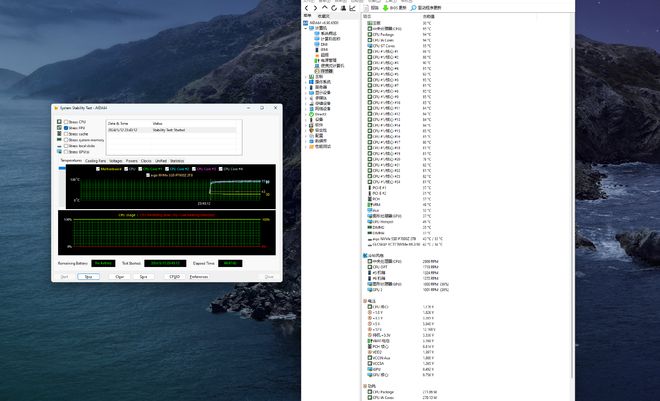Toggle aigo NVMe SSD legend checkbox
The width and height of the screenshot is (660, 401).
pos(148,175)
